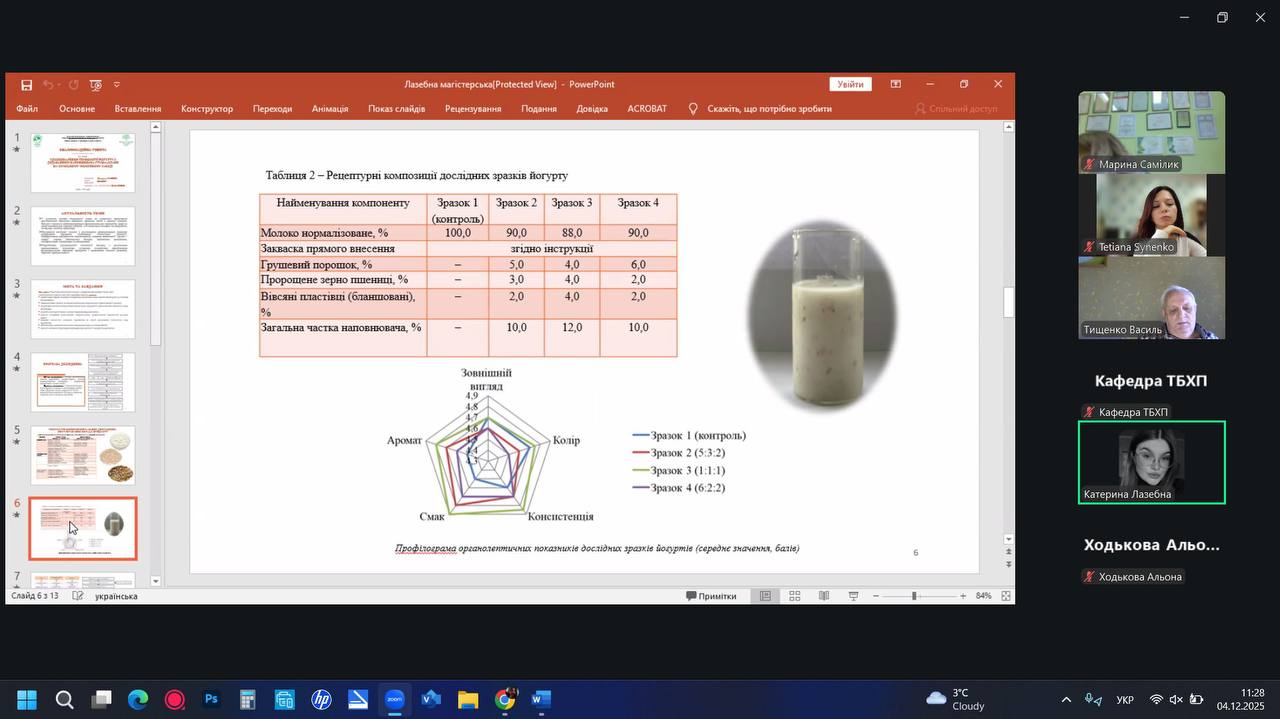Switch to the Анімація ribbon tab
The width and height of the screenshot is (1280, 719).
[x=329, y=109]
